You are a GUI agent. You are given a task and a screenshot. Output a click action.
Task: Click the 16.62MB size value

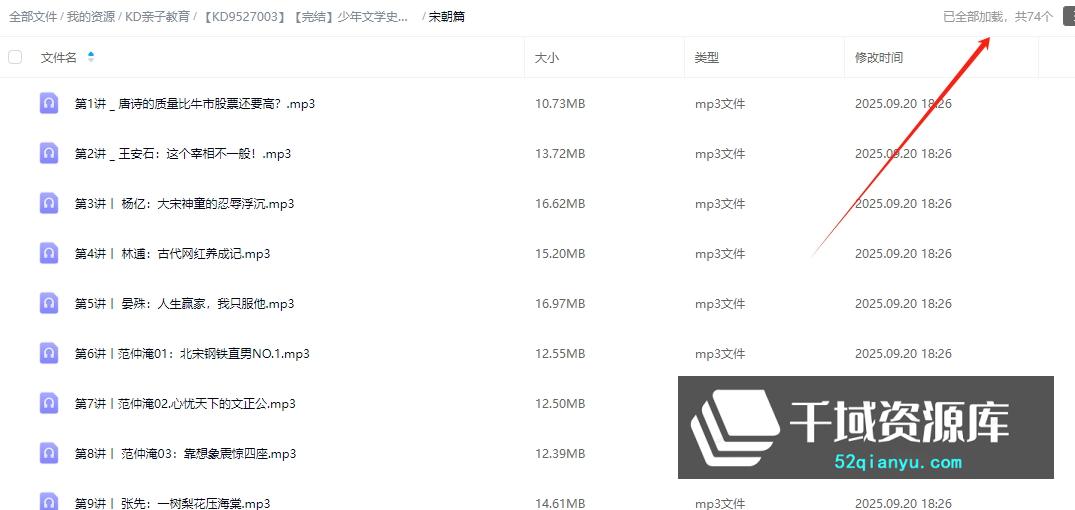tap(560, 204)
